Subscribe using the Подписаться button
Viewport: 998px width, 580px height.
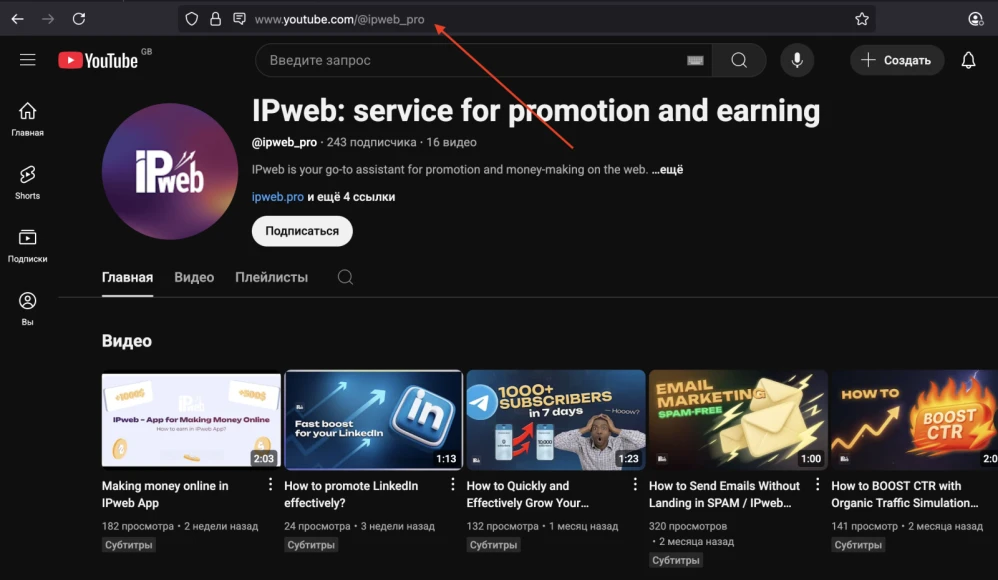tap(301, 231)
